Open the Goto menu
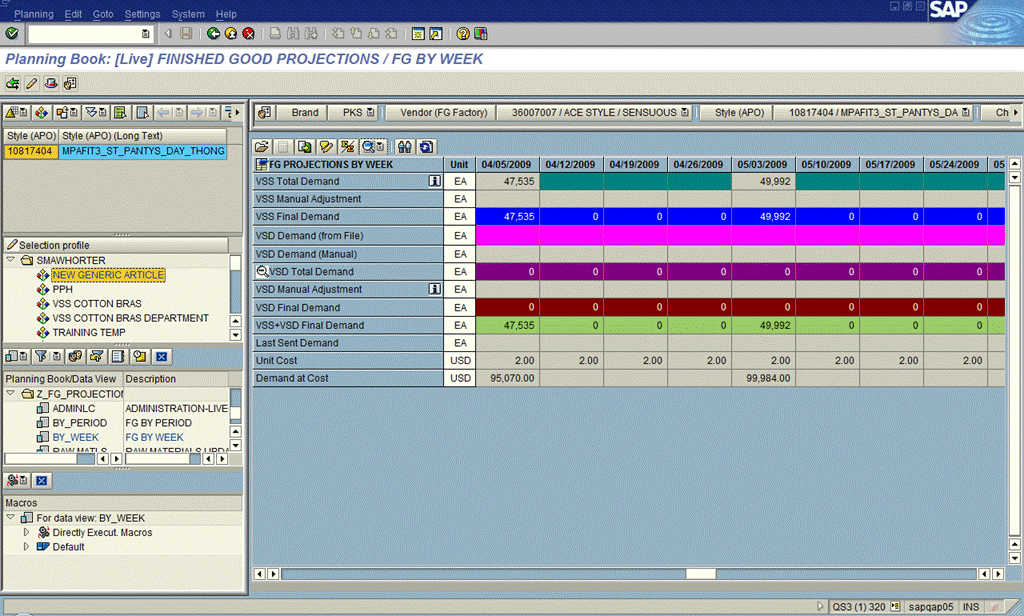This screenshot has width=1024, height=616. click(x=103, y=14)
